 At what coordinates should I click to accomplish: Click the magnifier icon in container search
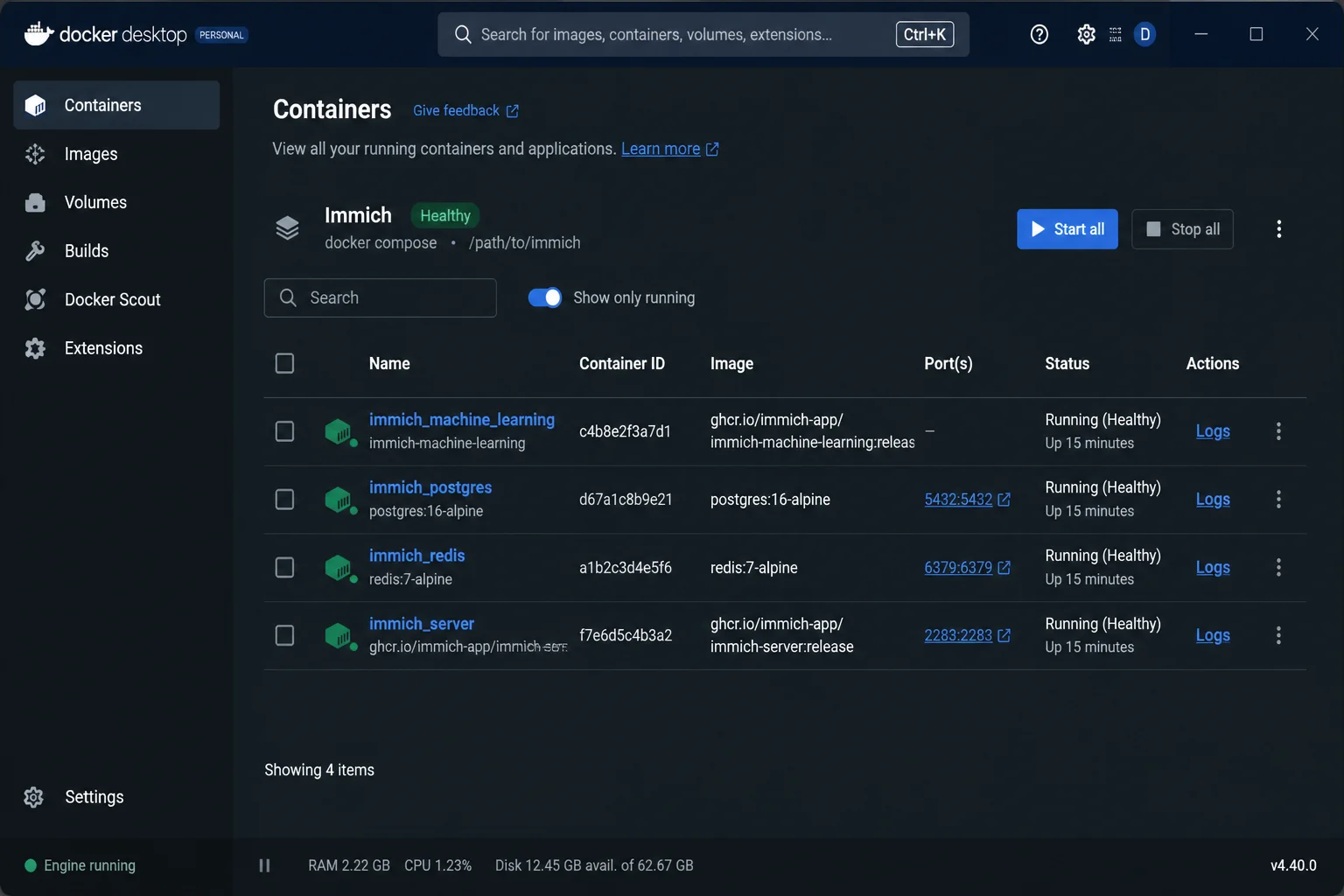pos(288,297)
